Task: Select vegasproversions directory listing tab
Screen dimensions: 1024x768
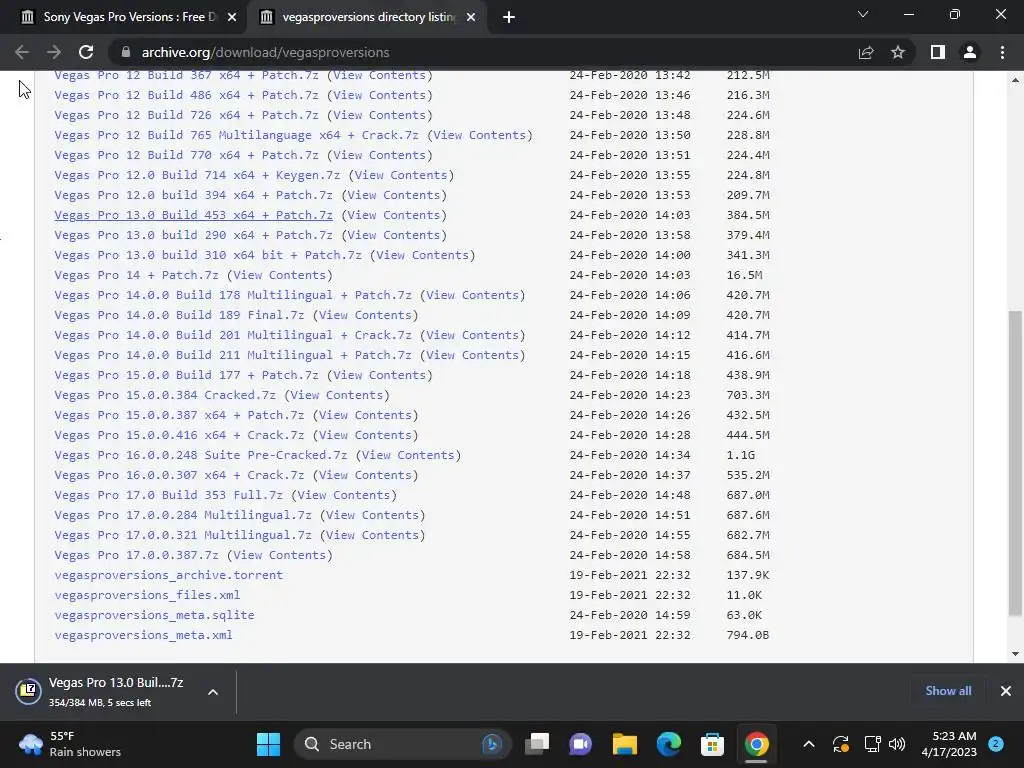Action: click(x=369, y=17)
